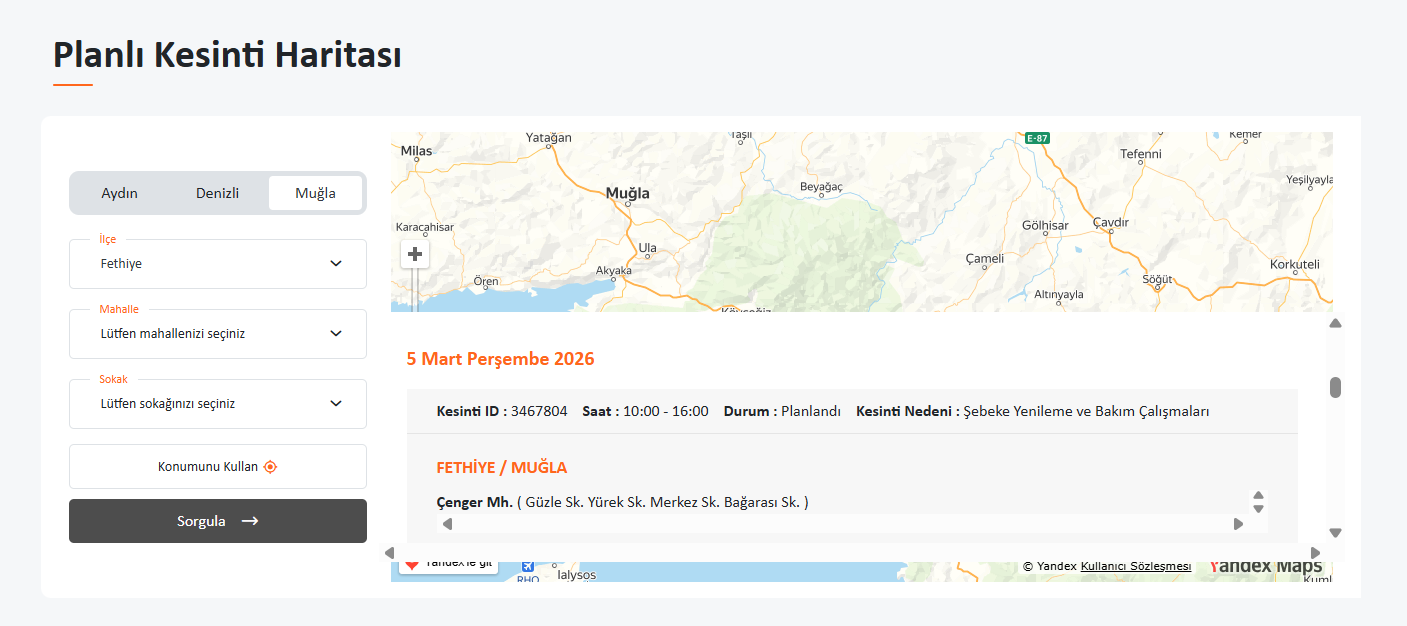
Task: Click the outage list scrollbar down arrow
Action: tap(1335, 533)
